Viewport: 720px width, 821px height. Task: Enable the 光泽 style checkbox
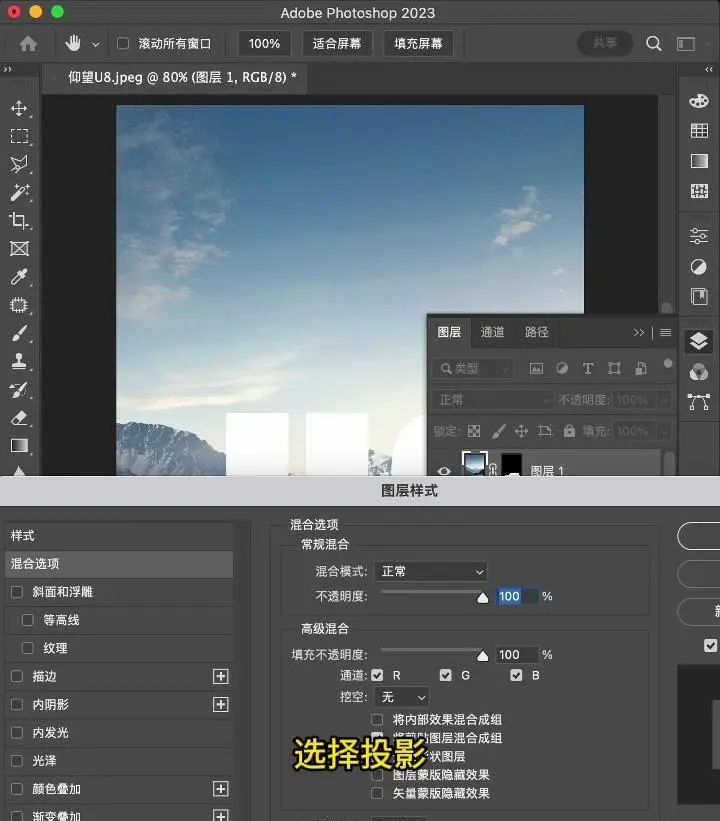[17, 761]
